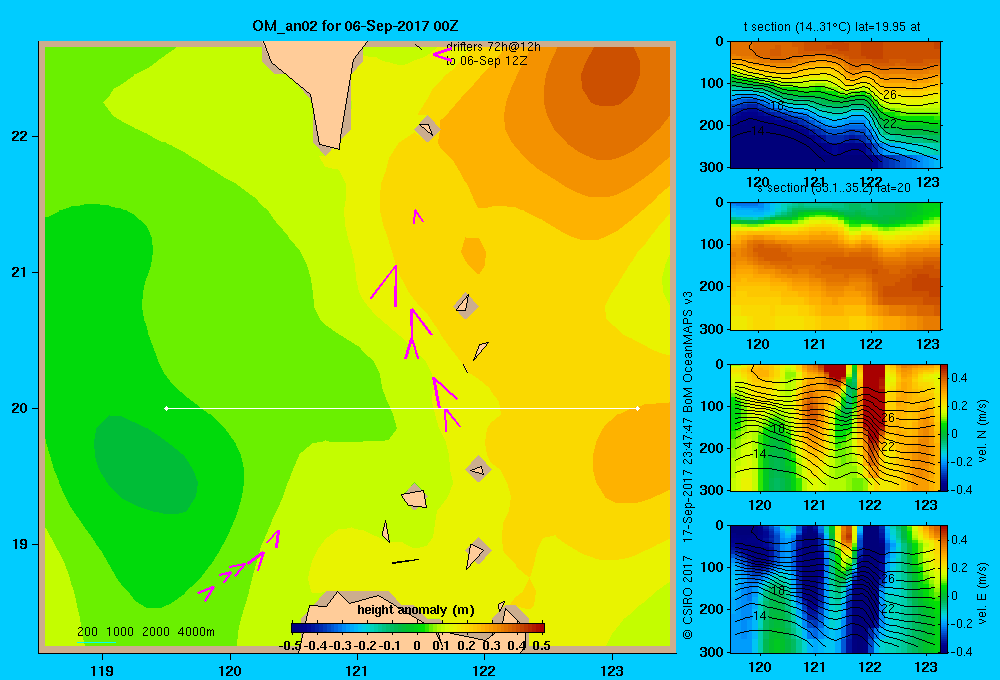This screenshot has height=680, width=1000.
Task: Select the "vel. E (m/s)" axis label
Action: click(x=982, y=593)
